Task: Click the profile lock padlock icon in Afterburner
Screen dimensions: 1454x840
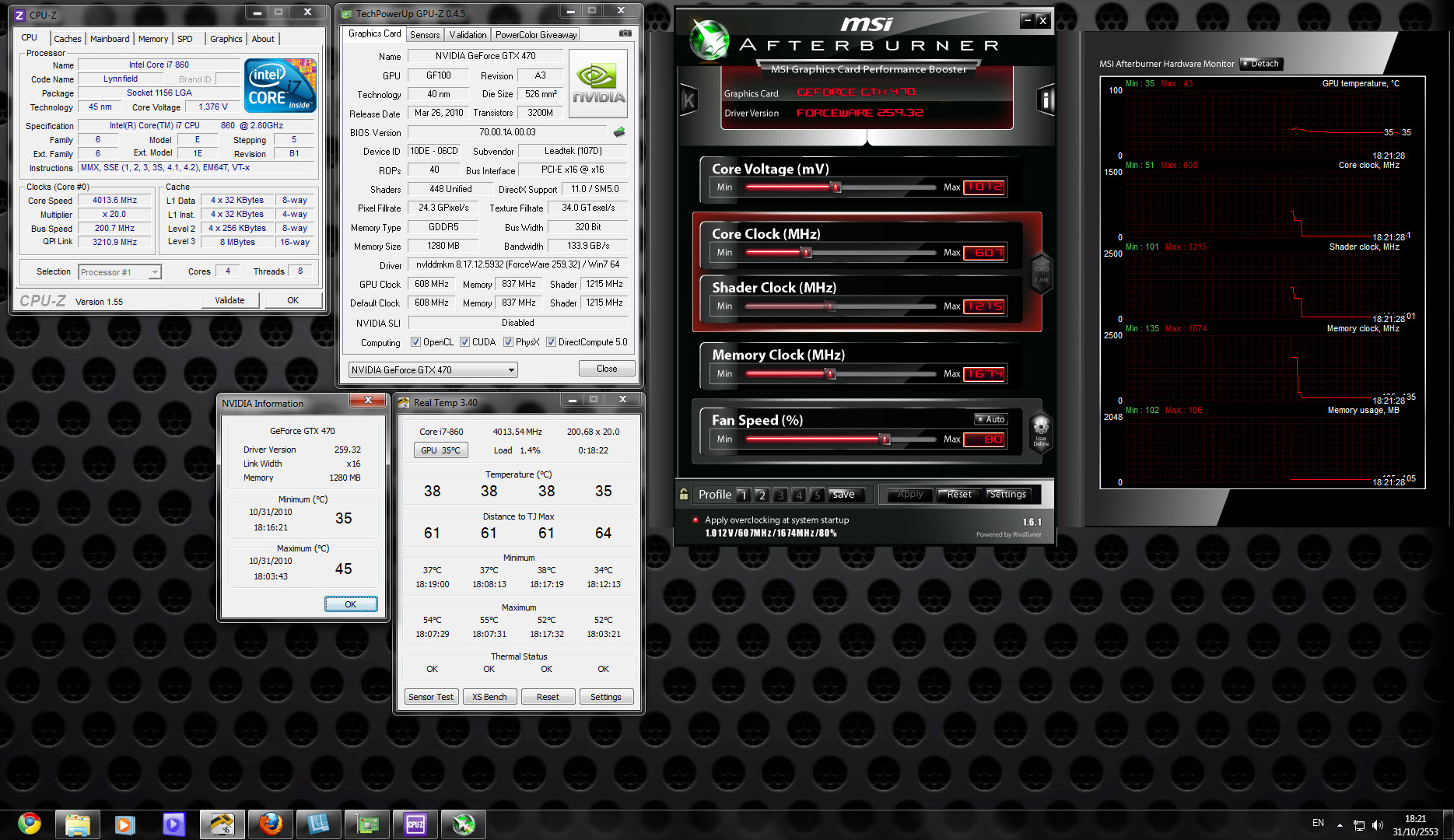Action: click(684, 494)
